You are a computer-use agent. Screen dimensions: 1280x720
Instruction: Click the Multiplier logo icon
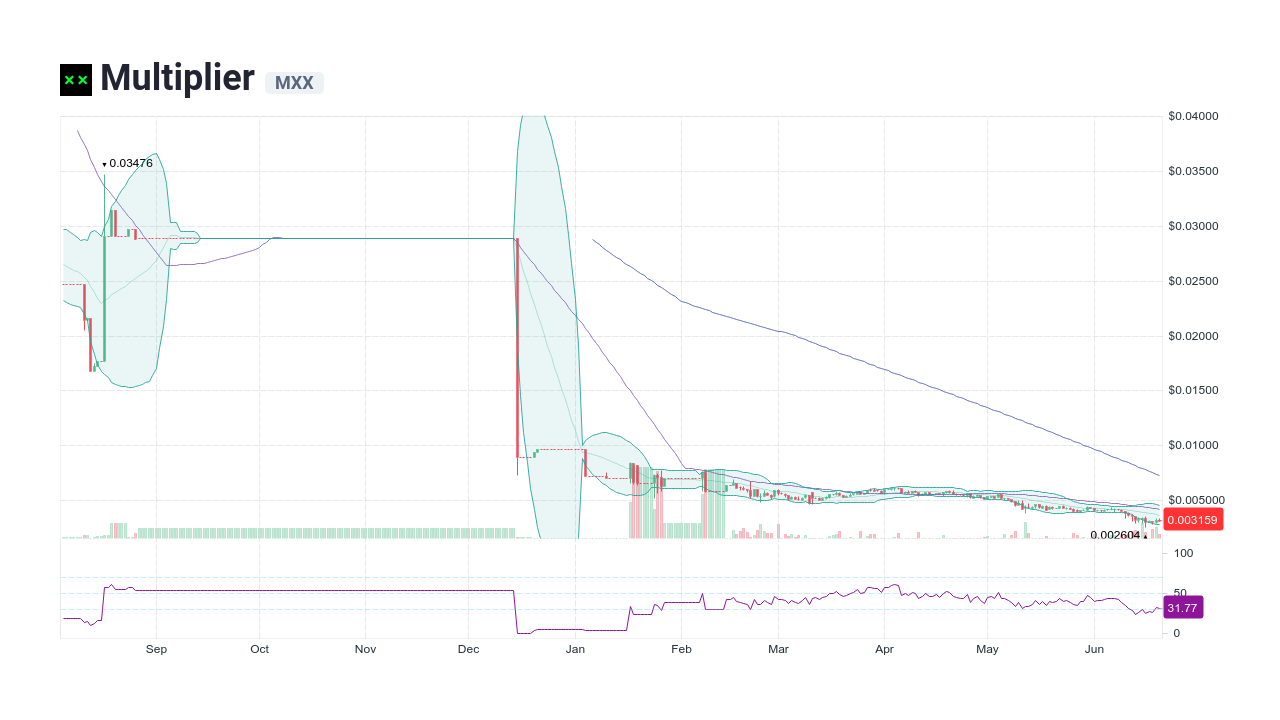point(74,79)
